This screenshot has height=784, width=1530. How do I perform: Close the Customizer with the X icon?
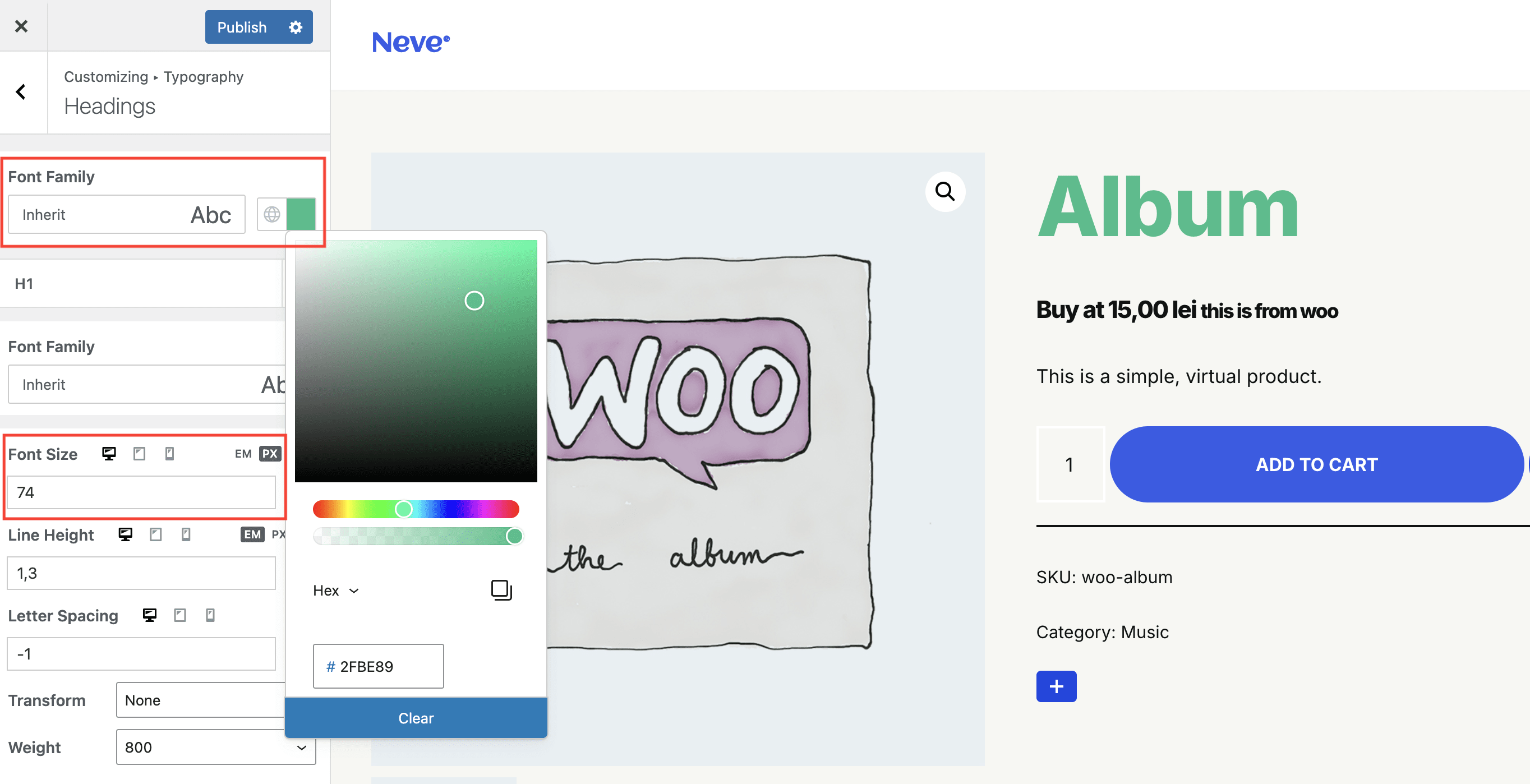[21, 26]
